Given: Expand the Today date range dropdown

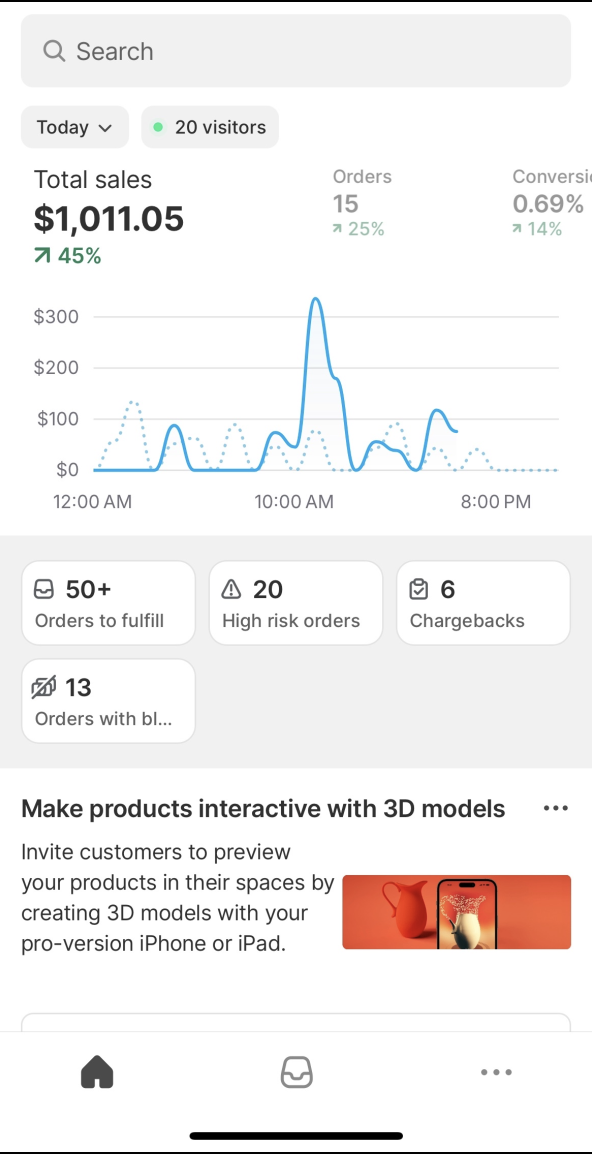Looking at the screenshot, I should tap(75, 127).
